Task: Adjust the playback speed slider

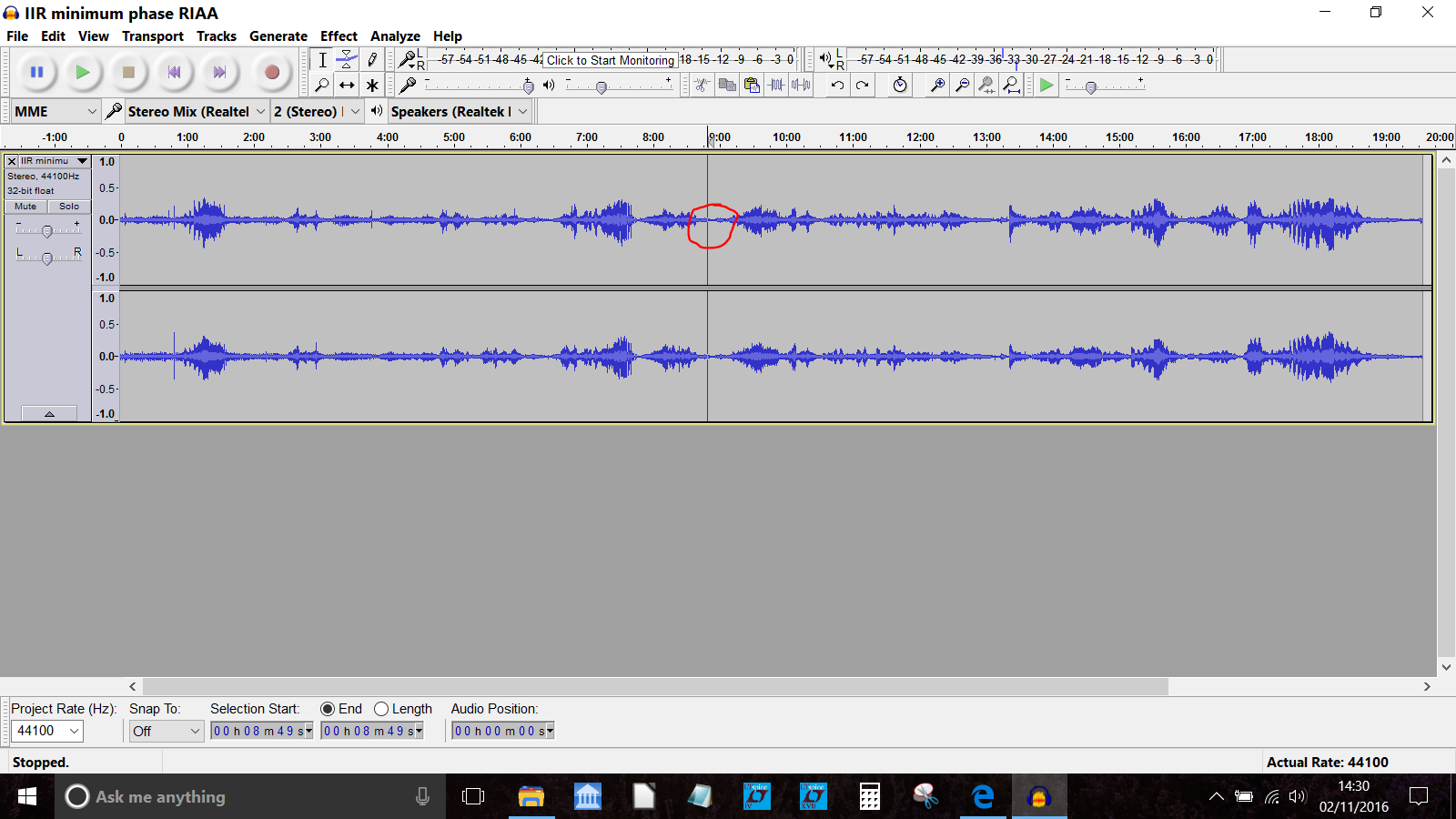Action: click(1090, 86)
